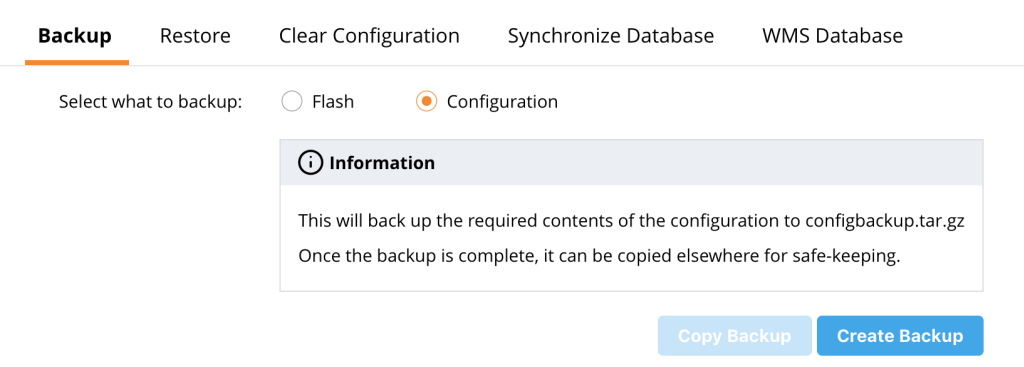Open the Synchronize Database tab
1024x367 pixels.
tap(611, 35)
